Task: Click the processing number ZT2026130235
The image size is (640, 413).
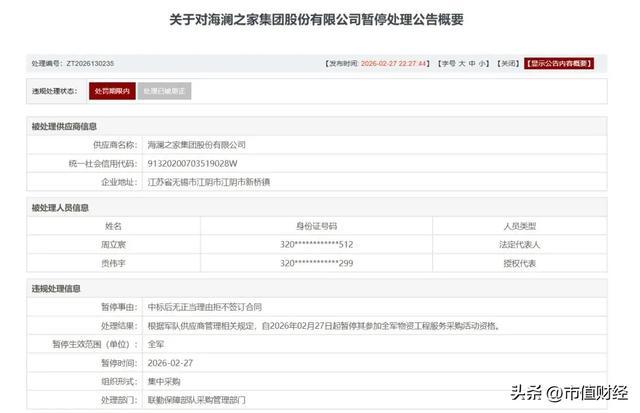Action: [x=90, y=63]
